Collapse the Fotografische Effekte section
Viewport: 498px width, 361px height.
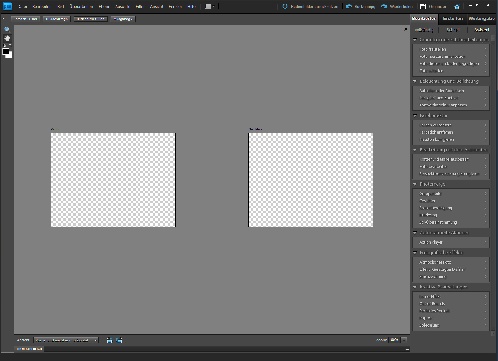(x=415, y=253)
